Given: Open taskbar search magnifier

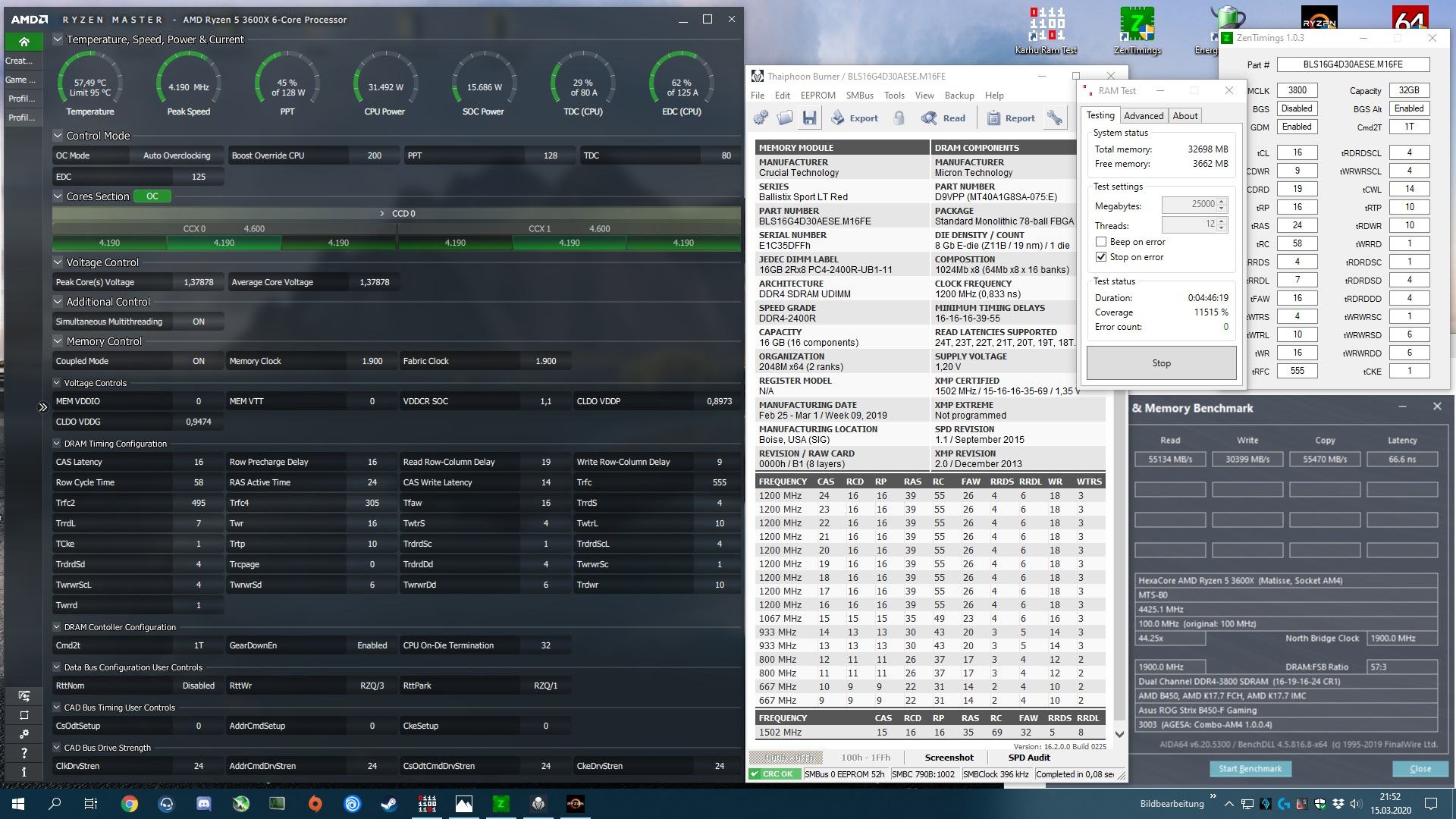Looking at the screenshot, I should 55,804.
